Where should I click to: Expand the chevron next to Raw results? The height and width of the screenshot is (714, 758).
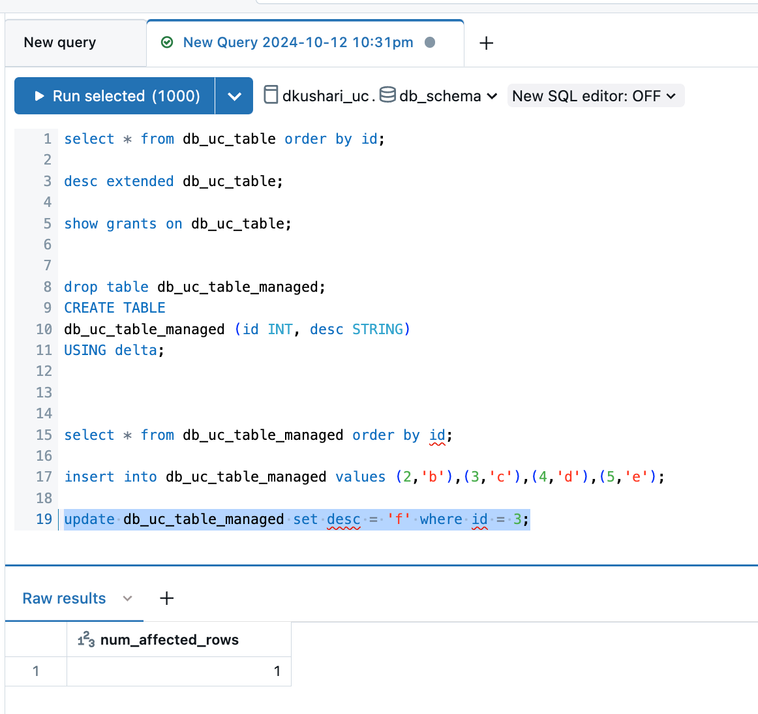click(x=127, y=598)
